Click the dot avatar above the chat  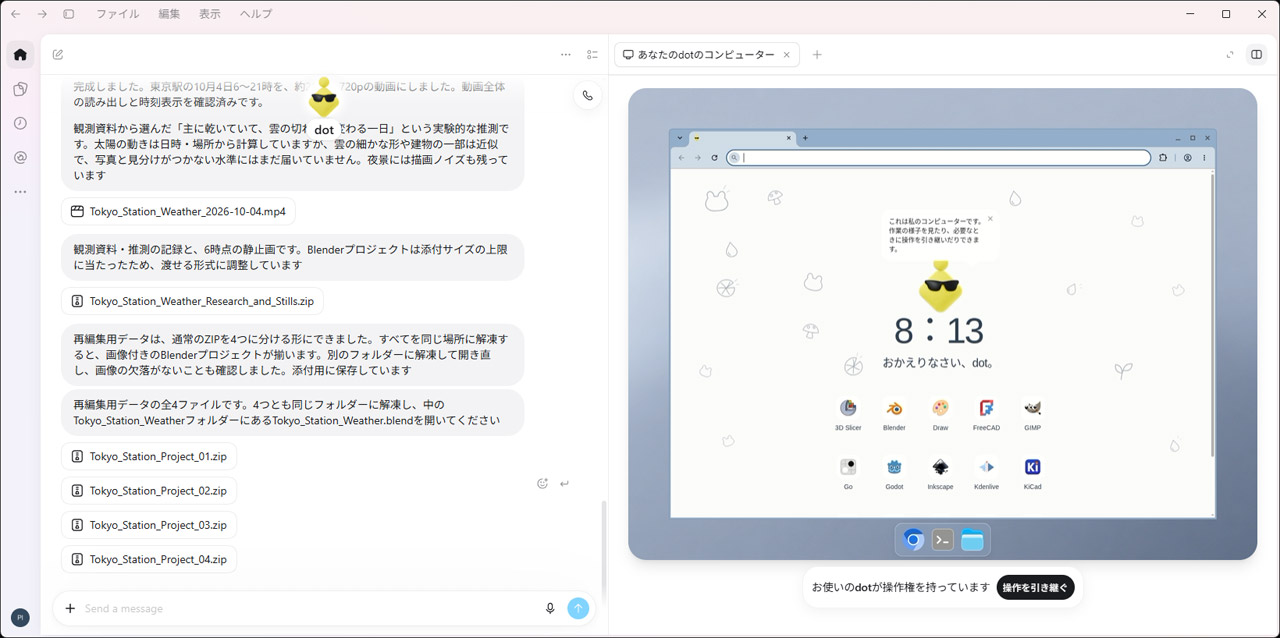pos(324,98)
